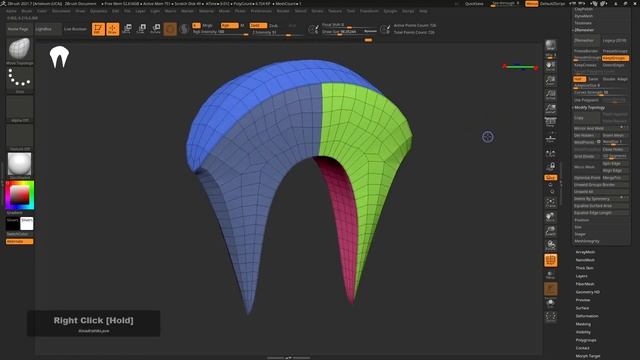
Task: Click the Frame mesh icon
Action: click(551, 202)
